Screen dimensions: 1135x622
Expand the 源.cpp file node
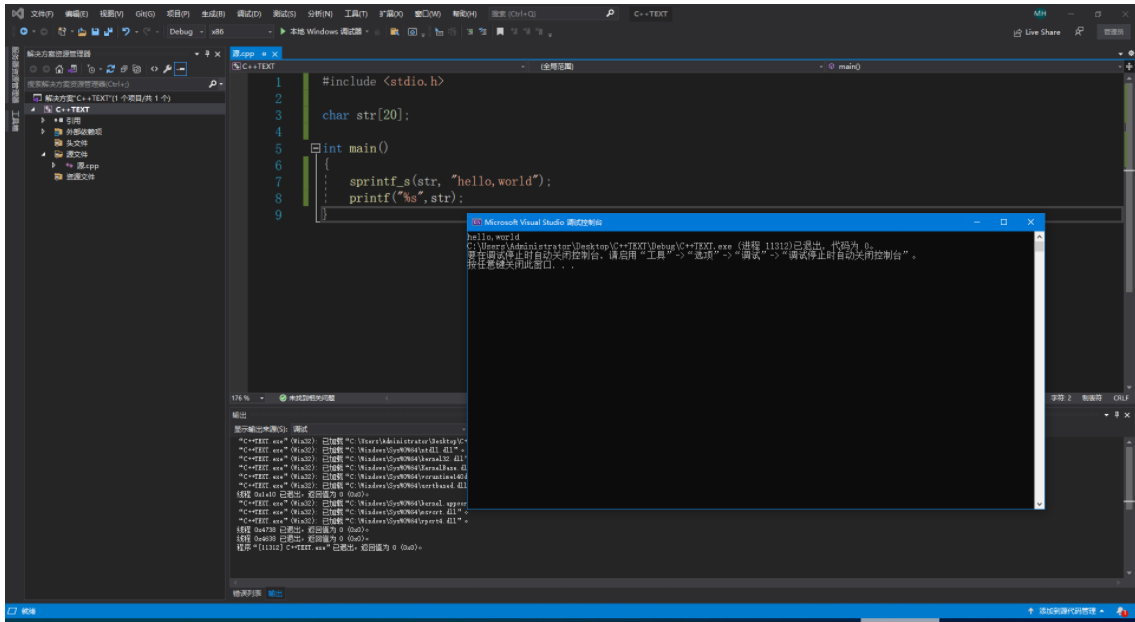pos(54,165)
